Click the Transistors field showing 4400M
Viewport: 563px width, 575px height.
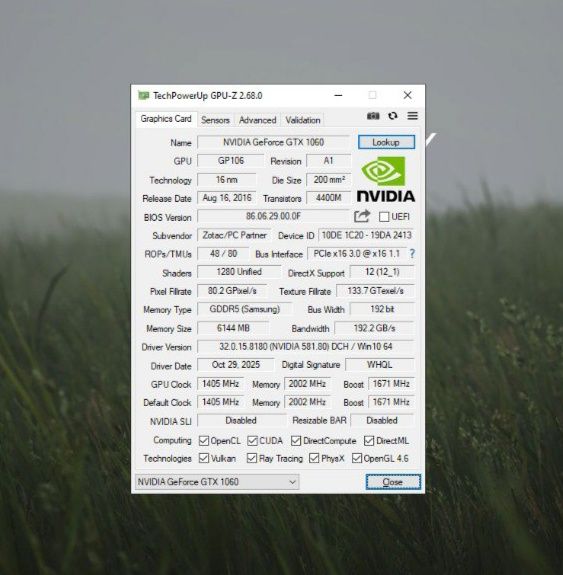tap(329, 198)
